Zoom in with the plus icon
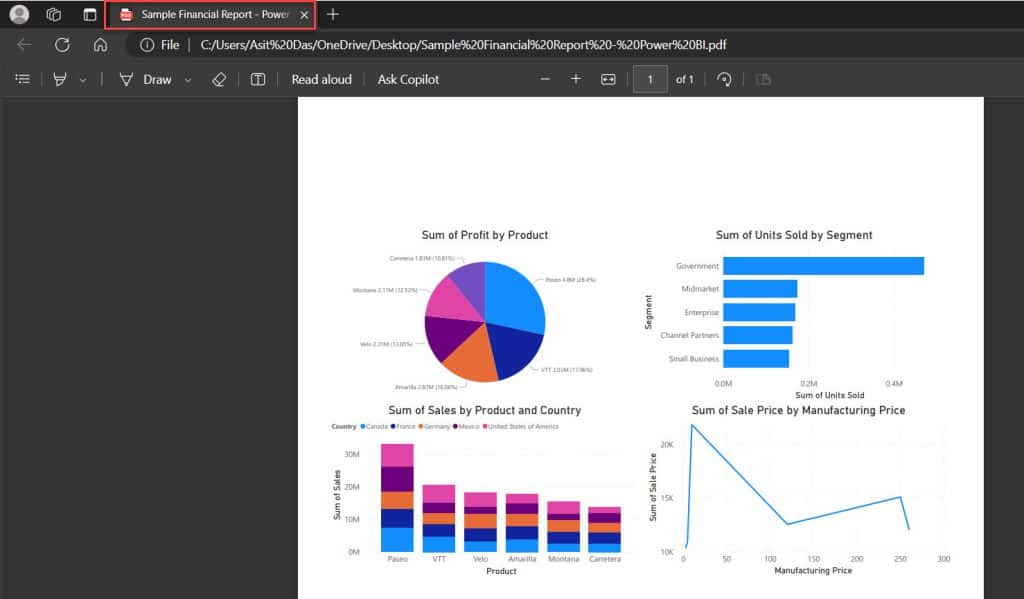 click(575, 79)
